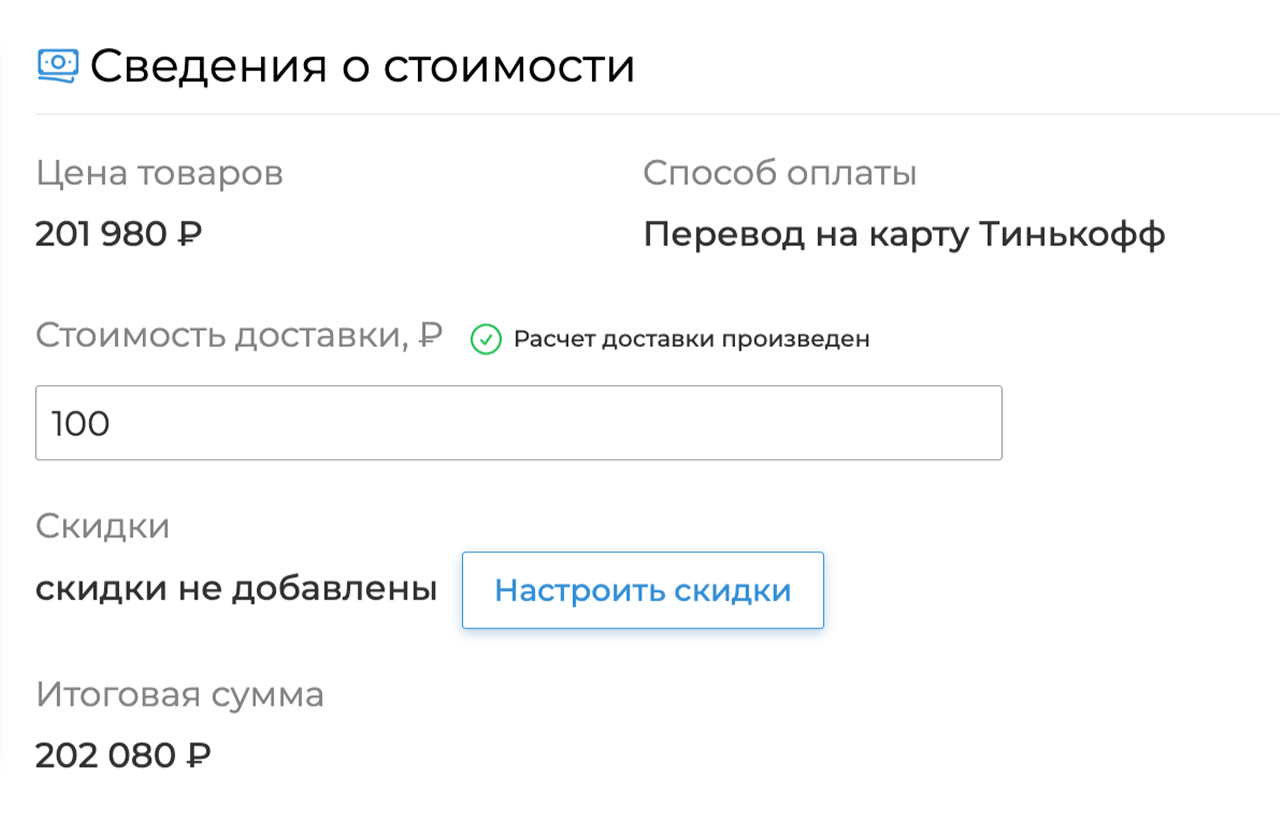The height and width of the screenshot is (816, 1280).
Task: Click the 201 980 goods price number
Action: click(100, 235)
